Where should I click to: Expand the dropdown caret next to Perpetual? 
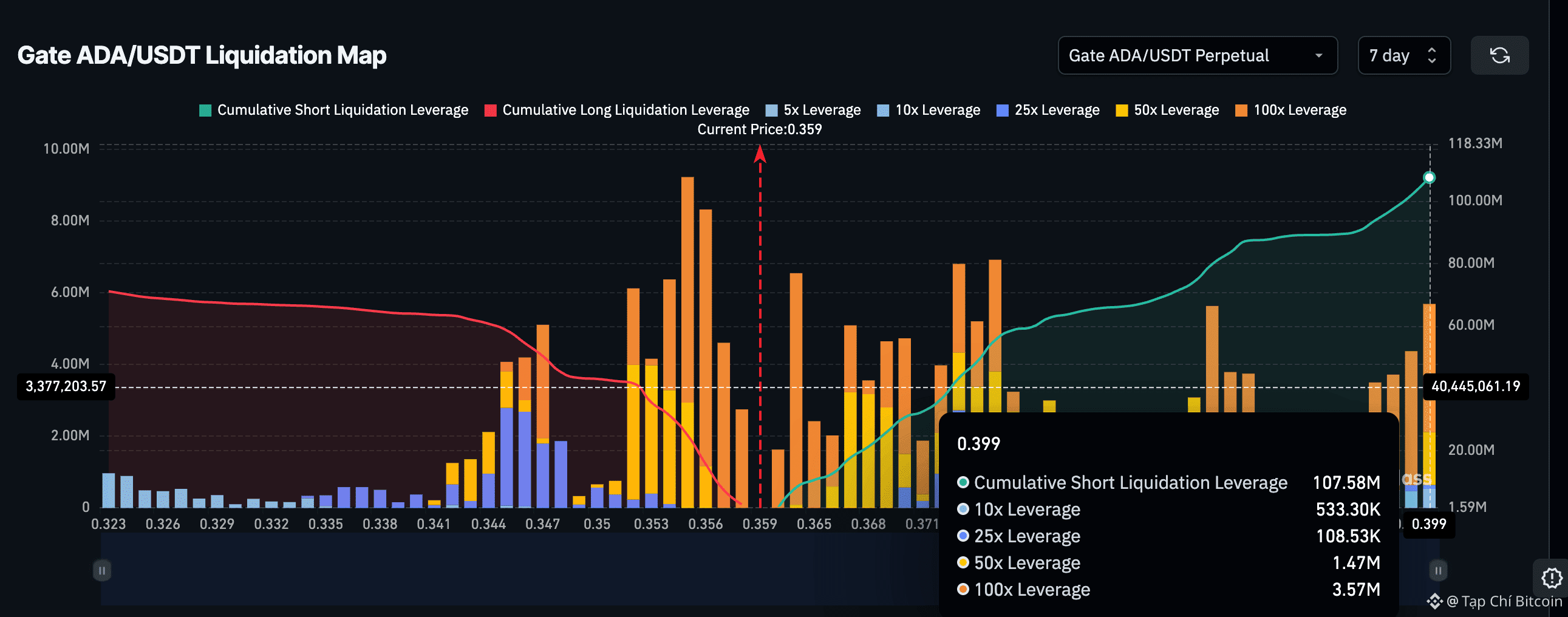coord(1318,55)
